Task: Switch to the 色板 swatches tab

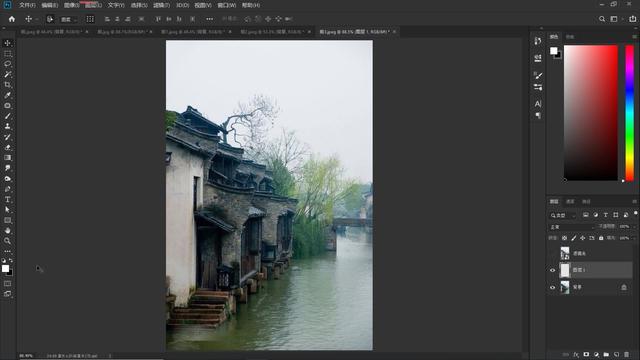Action: (570, 37)
